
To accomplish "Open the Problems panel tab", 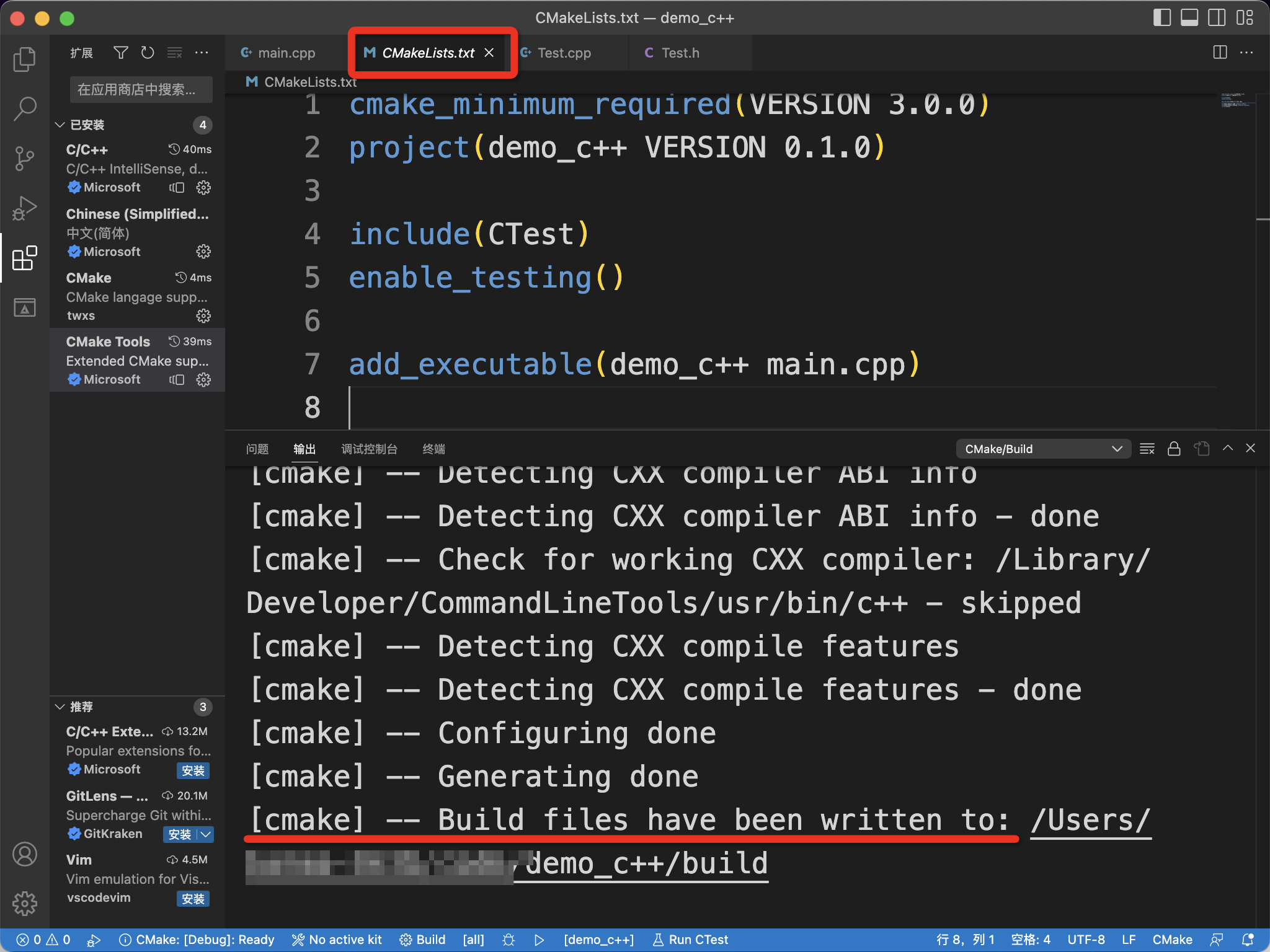I will [x=257, y=449].
